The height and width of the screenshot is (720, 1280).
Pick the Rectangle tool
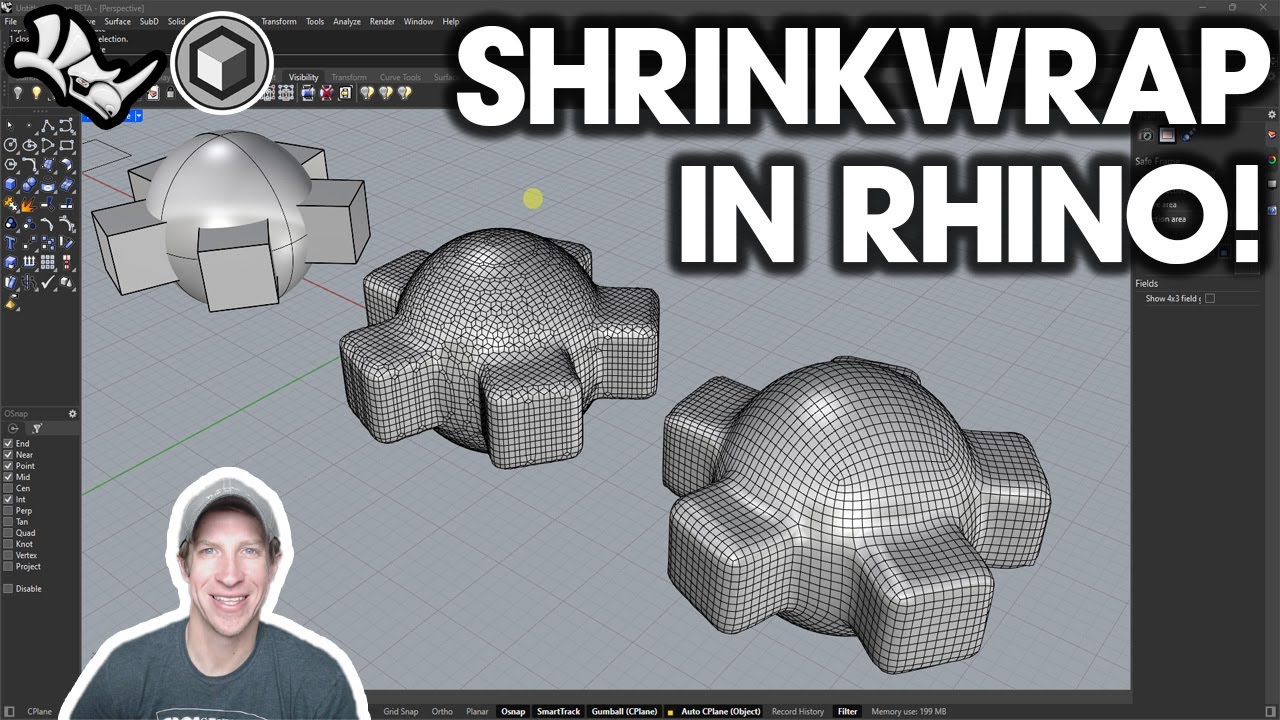tap(66, 145)
